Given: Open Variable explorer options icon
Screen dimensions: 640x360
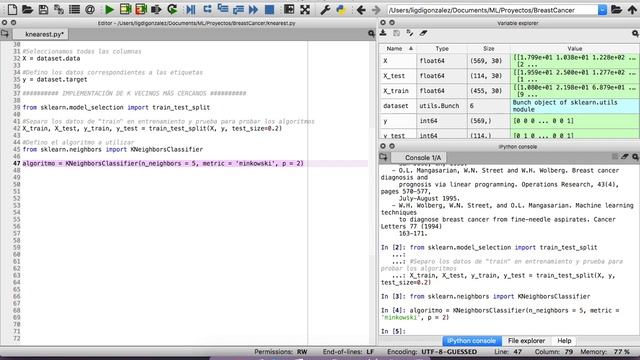Looking at the screenshot, I should pyautogui.click(x=635, y=33).
